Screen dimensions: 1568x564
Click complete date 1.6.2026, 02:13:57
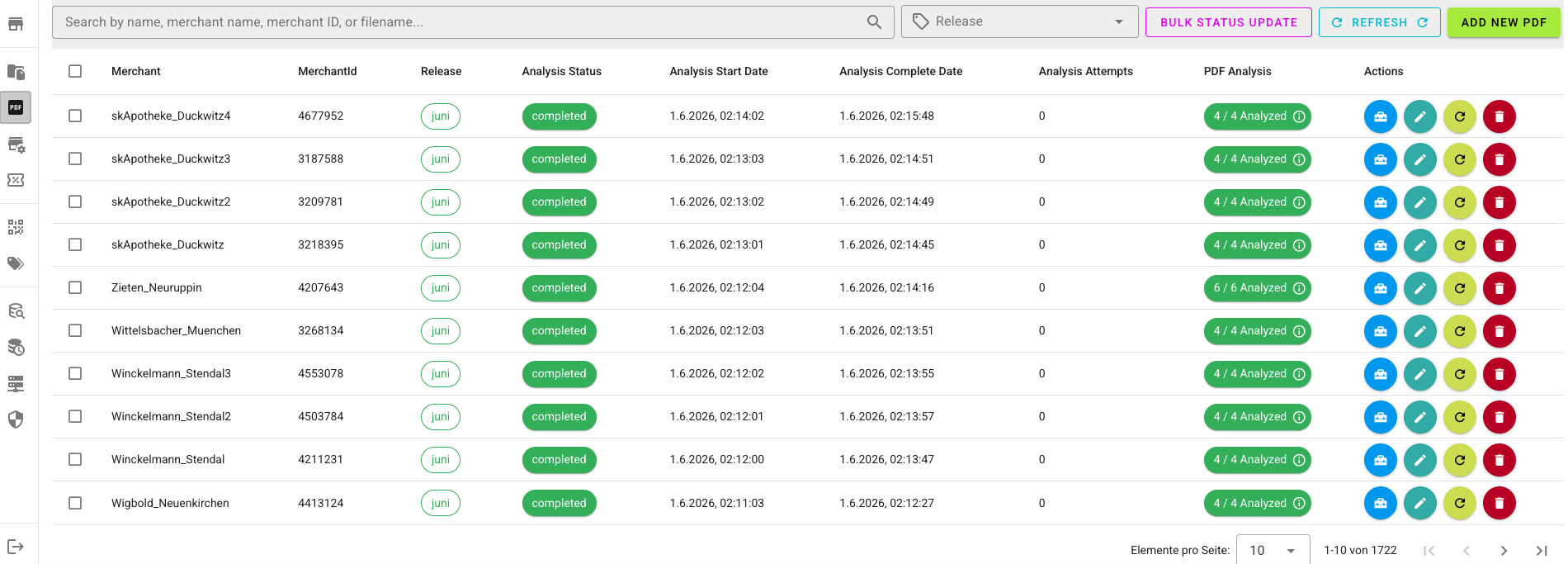click(x=887, y=416)
